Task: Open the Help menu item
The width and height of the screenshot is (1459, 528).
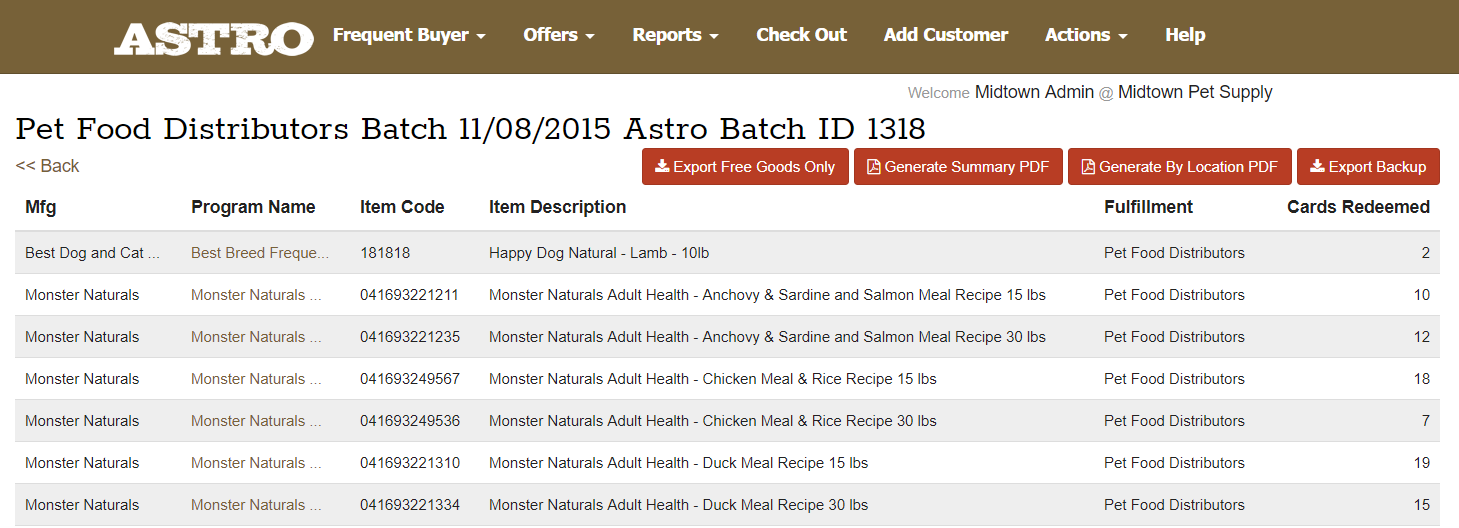Action: pyautogui.click(x=1185, y=35)
